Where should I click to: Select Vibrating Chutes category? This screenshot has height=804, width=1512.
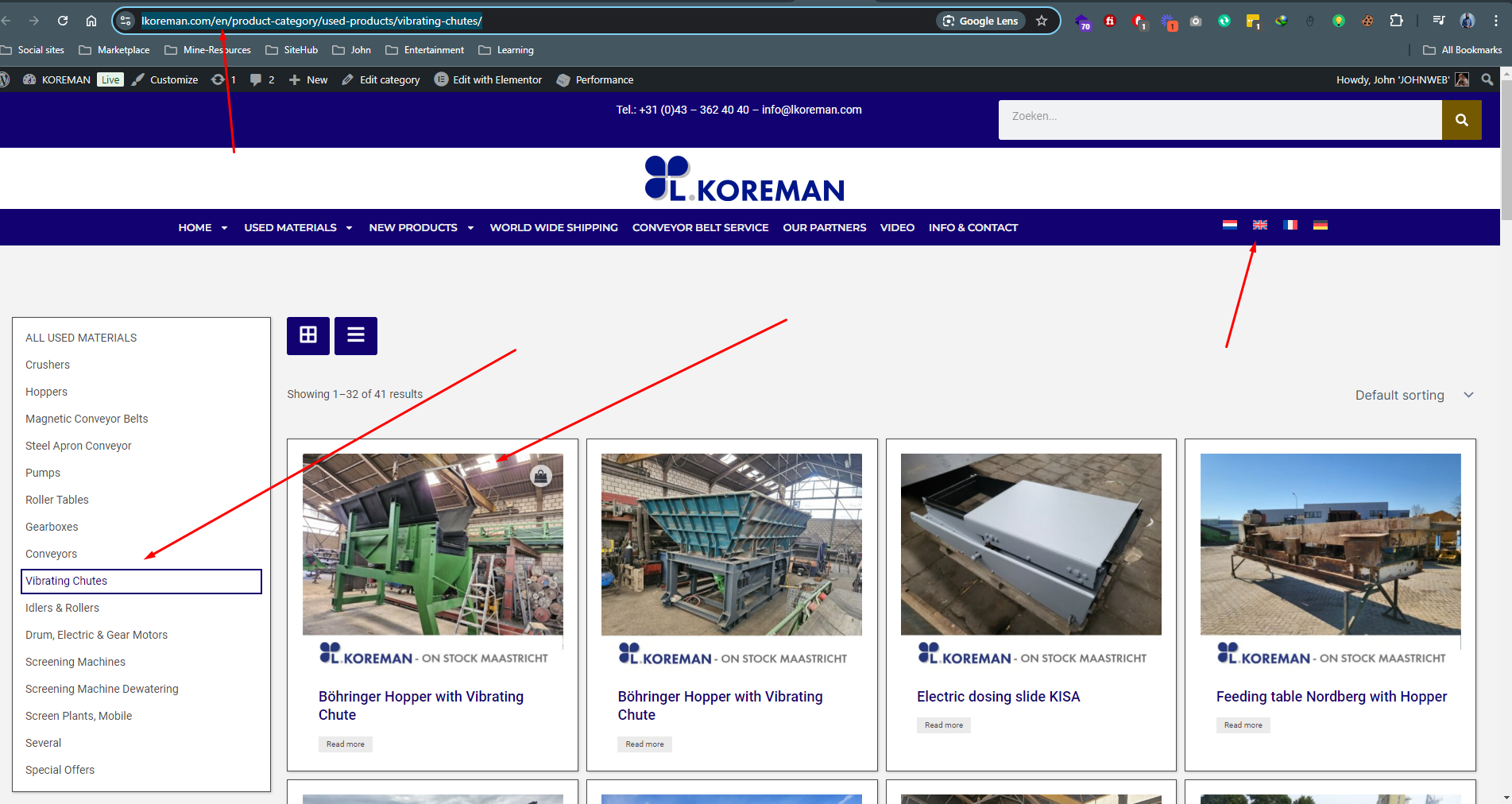pos(141,581)
